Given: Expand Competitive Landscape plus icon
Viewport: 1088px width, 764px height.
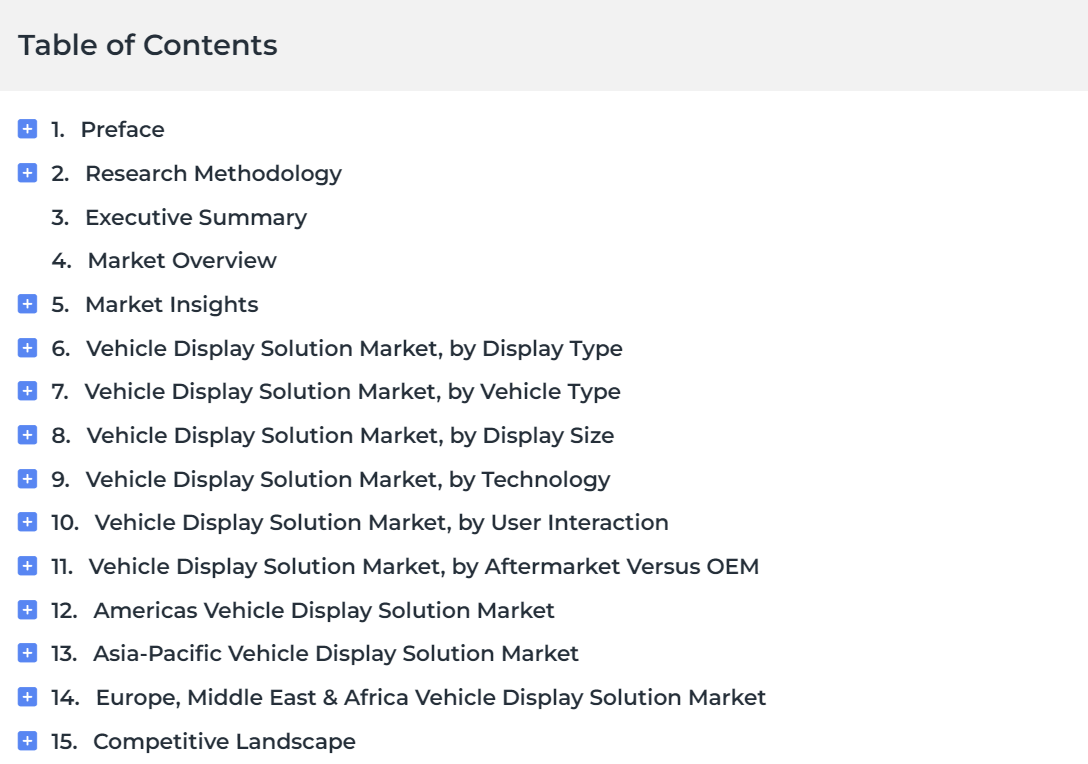Looking at the screenshot, I should click(27, 741).
